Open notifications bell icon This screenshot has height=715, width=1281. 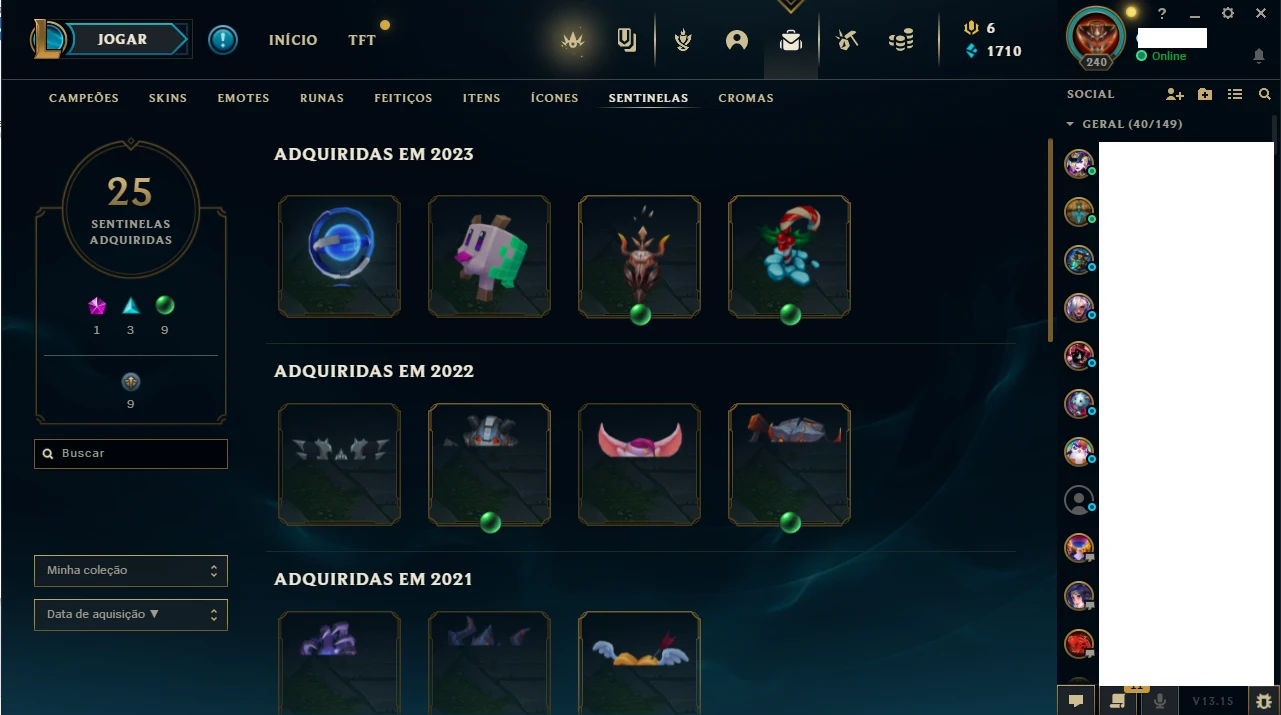(1259, 56)
